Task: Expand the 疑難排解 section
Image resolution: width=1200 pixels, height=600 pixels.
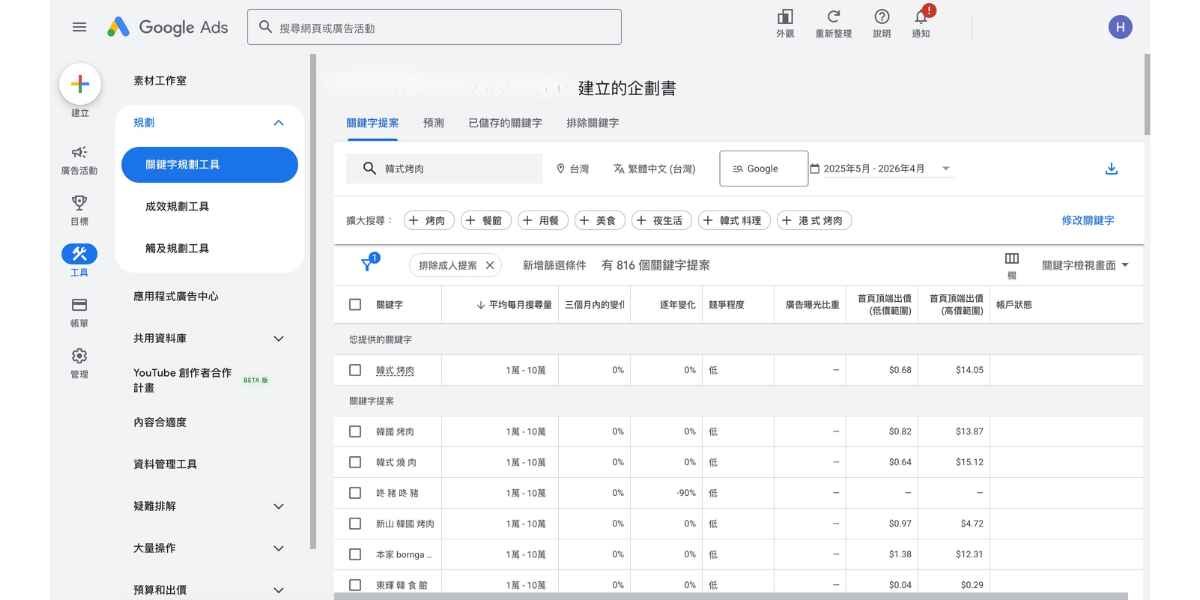Action: [278, 506]
